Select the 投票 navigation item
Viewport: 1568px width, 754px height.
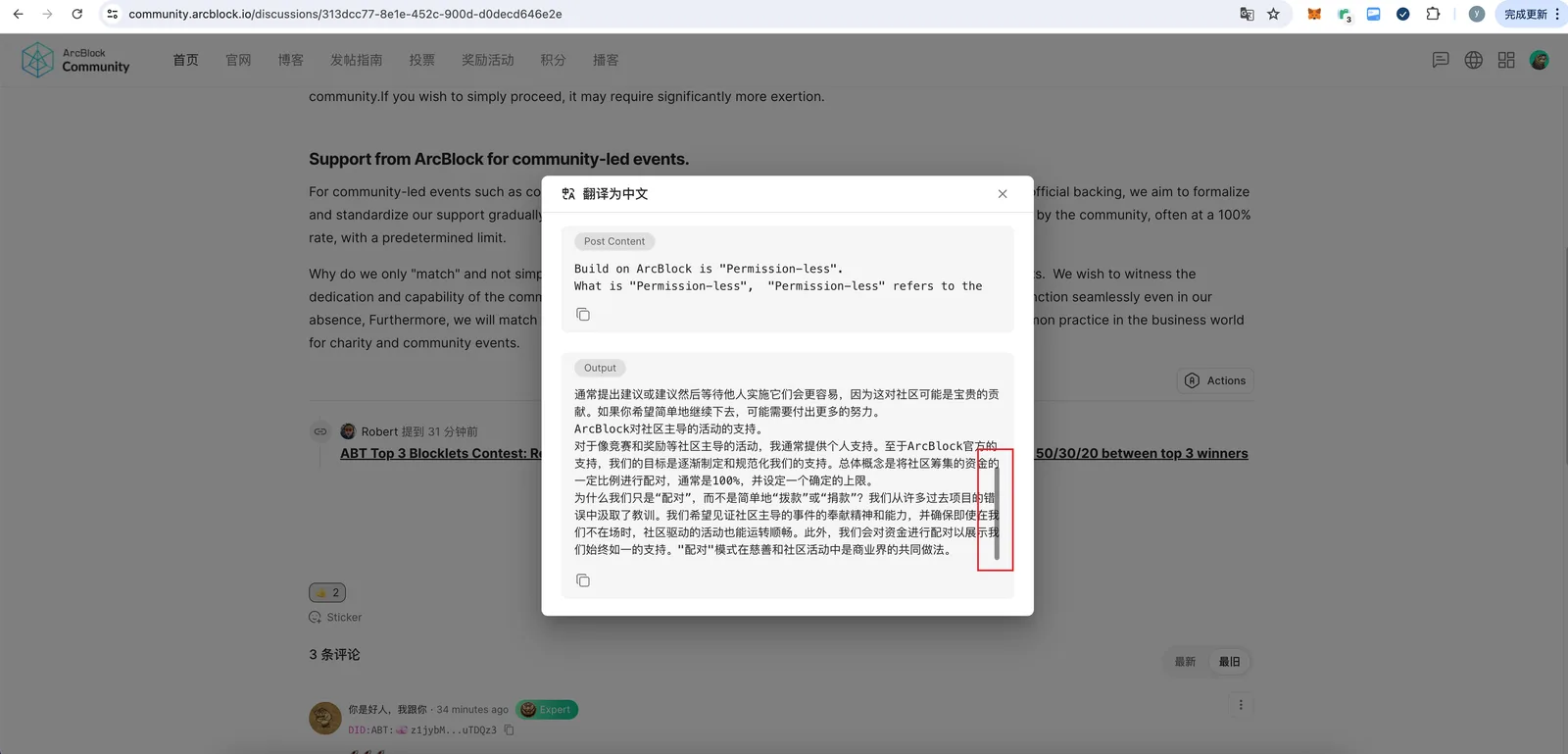click(x=421, y=60)
